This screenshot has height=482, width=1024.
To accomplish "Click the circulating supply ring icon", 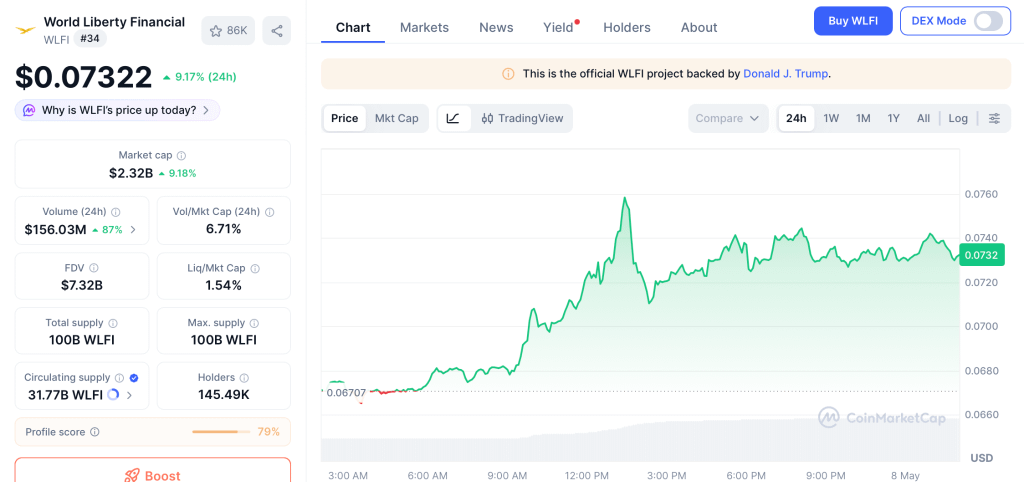I will coord(113,394).
